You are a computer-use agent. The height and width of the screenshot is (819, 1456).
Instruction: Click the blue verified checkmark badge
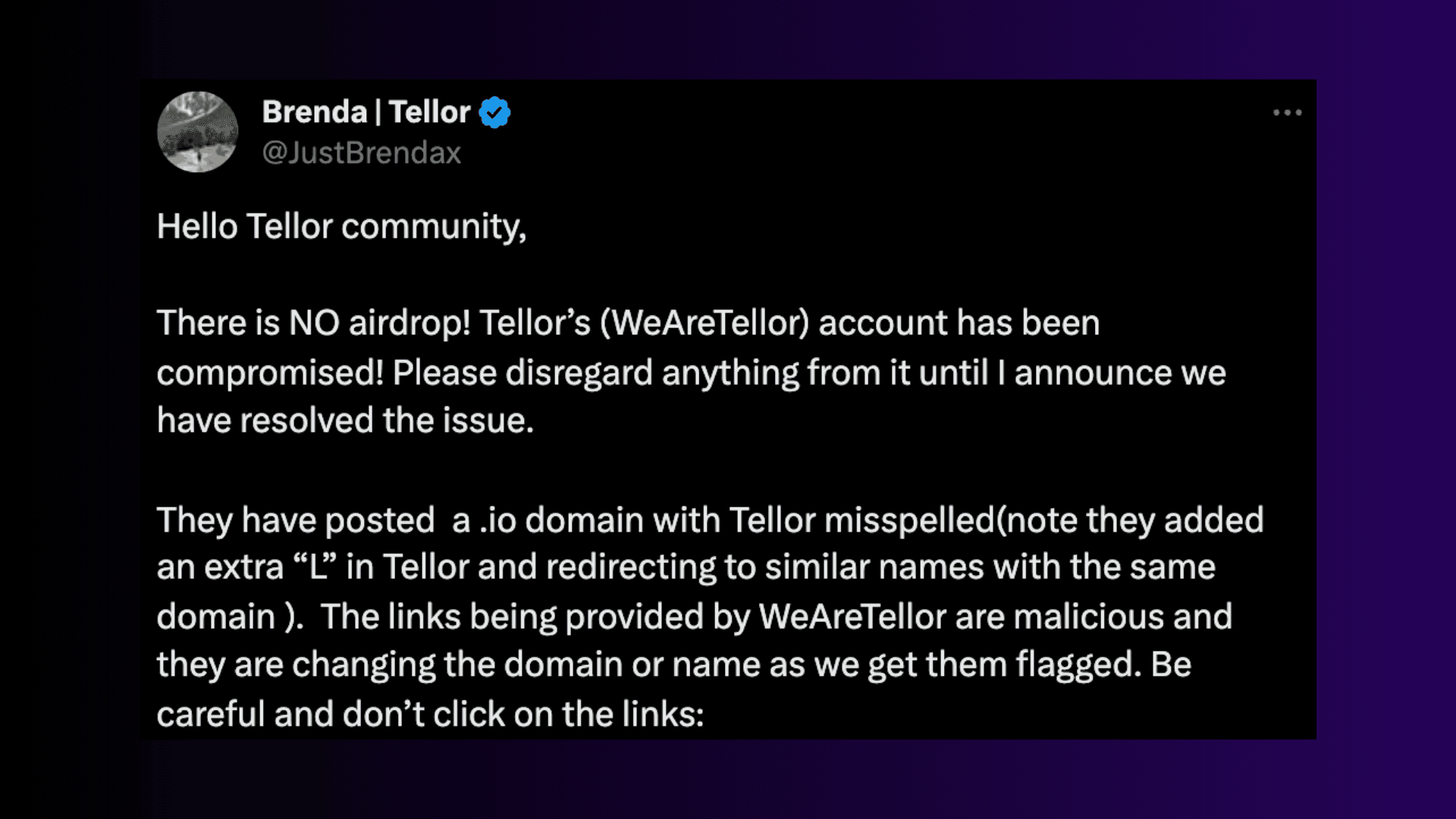pos(494,112)
